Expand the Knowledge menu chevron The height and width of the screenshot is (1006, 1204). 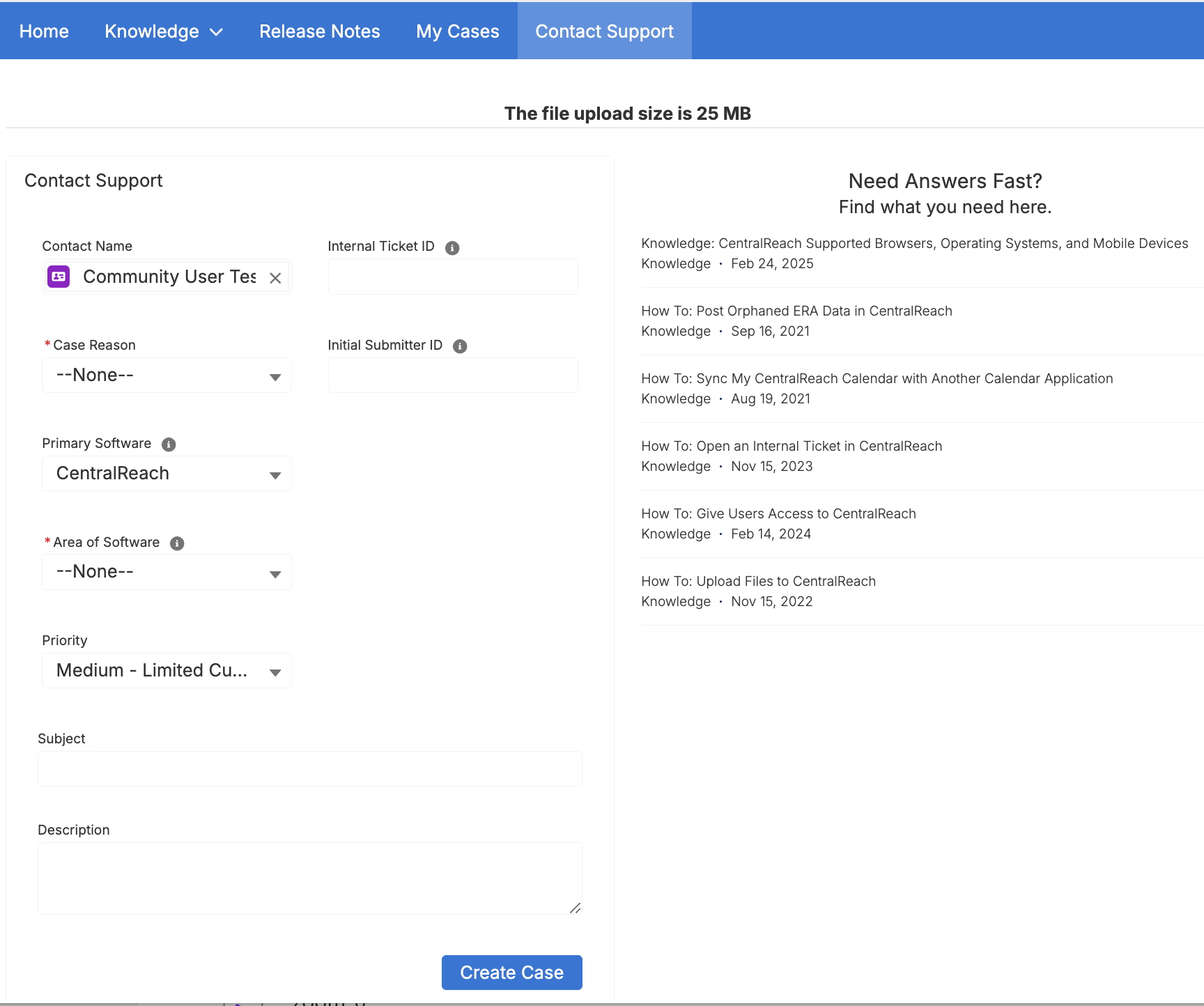tap(217, 32)
